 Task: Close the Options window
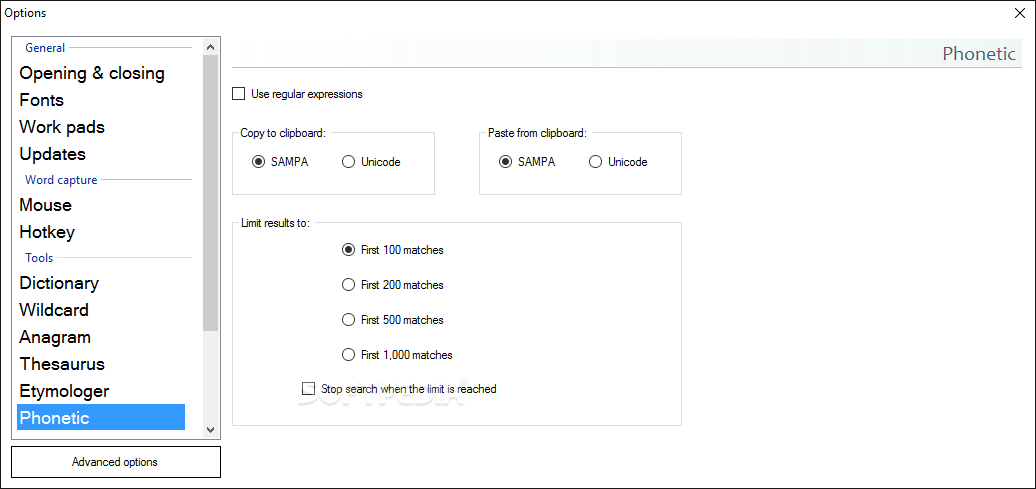click(x=1019, y=13)
